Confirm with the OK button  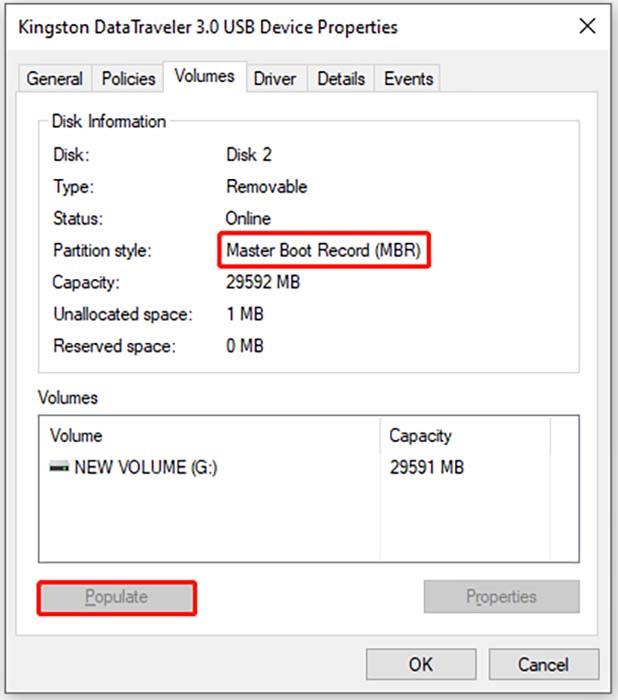[x=420, y=665]
